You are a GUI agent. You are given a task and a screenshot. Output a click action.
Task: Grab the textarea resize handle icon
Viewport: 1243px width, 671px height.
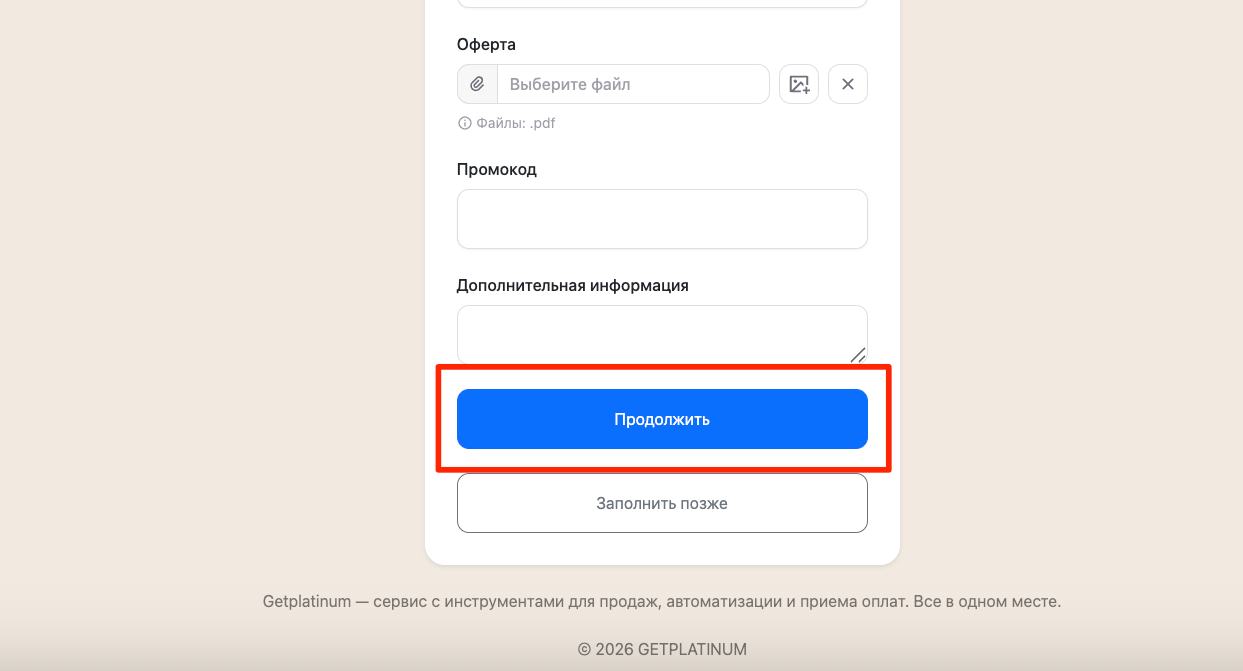pos(858,354)
